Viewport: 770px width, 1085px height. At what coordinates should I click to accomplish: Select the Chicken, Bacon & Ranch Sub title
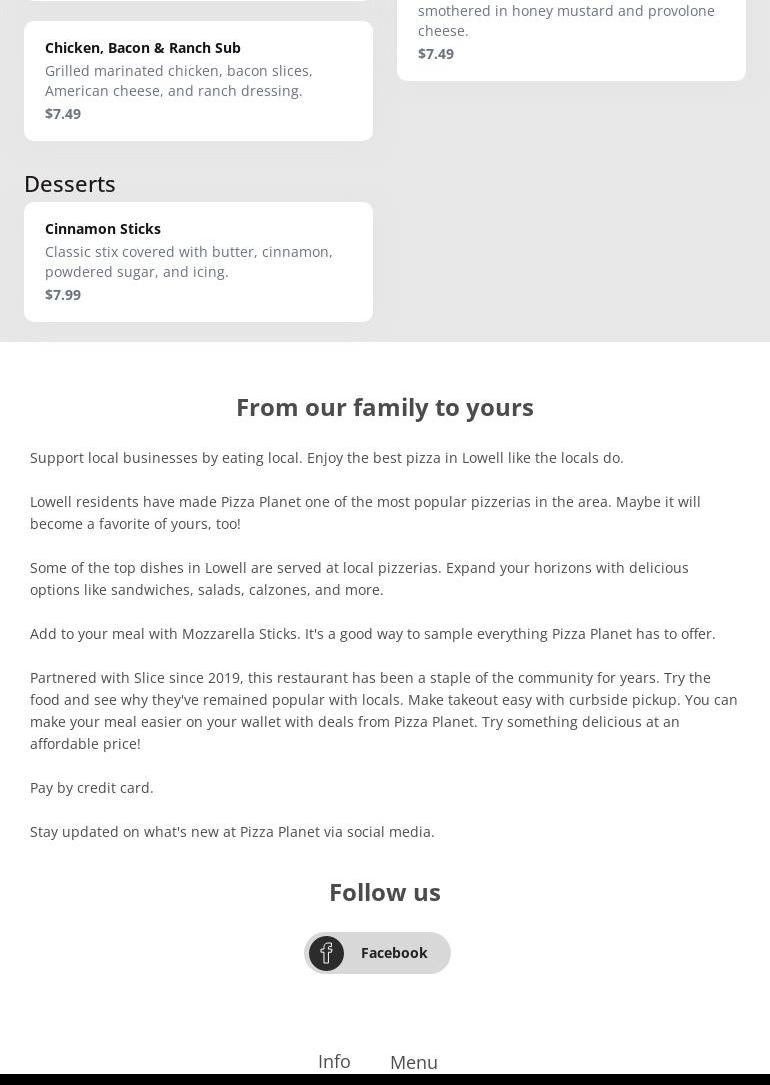click(143, 48)
